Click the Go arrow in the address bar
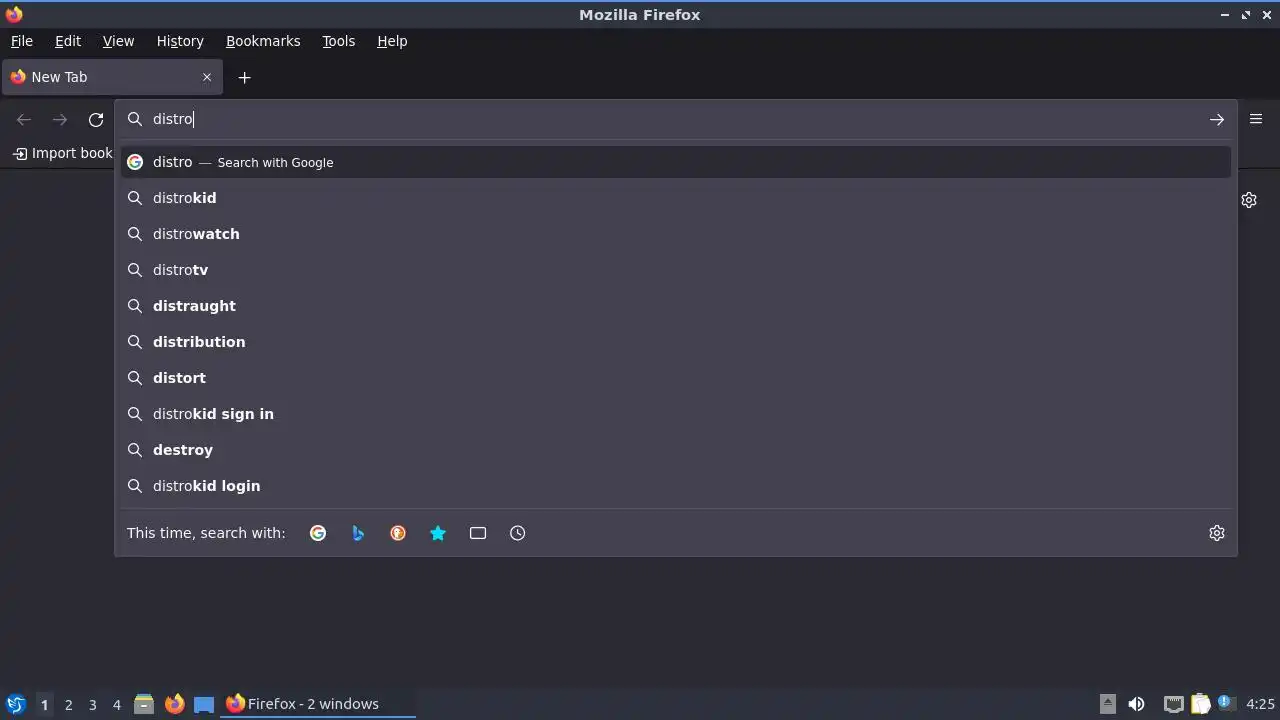Viewport: 1280px width, 720px height. tap(1217, 119)
